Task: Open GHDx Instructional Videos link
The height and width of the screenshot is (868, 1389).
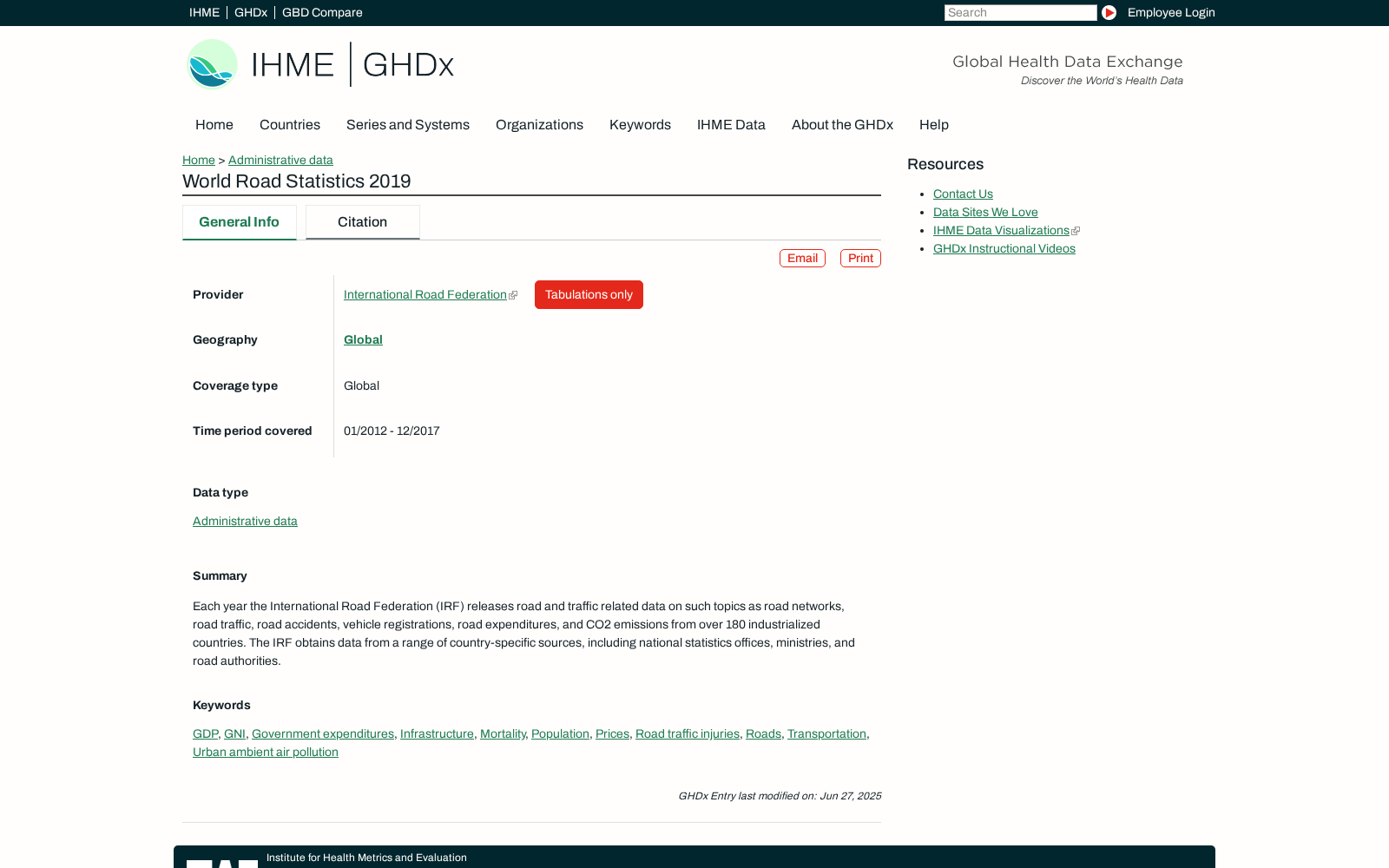Action: 1004,248
